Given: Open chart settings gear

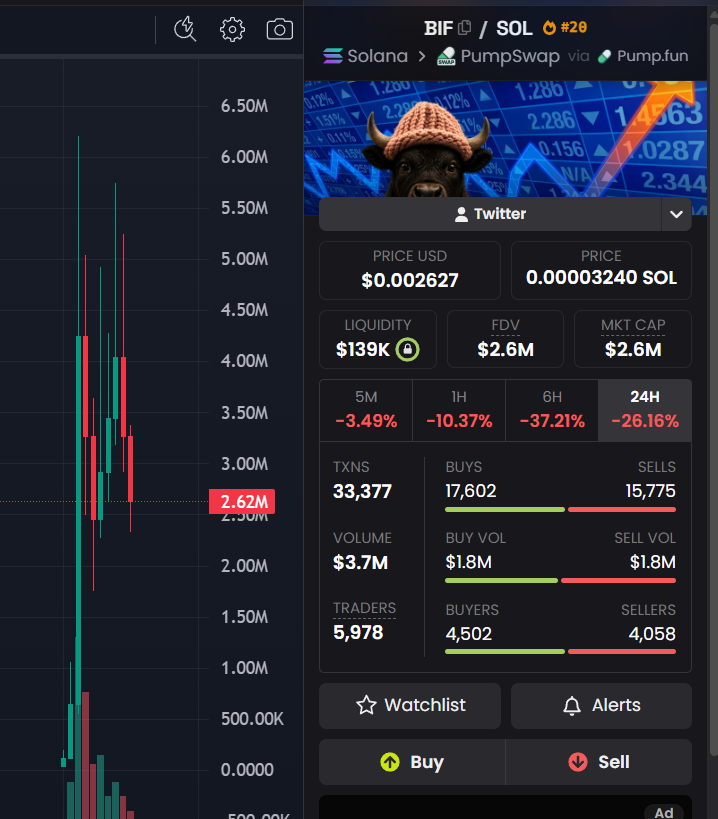Looking at the screenshot, I should (232, 29).
